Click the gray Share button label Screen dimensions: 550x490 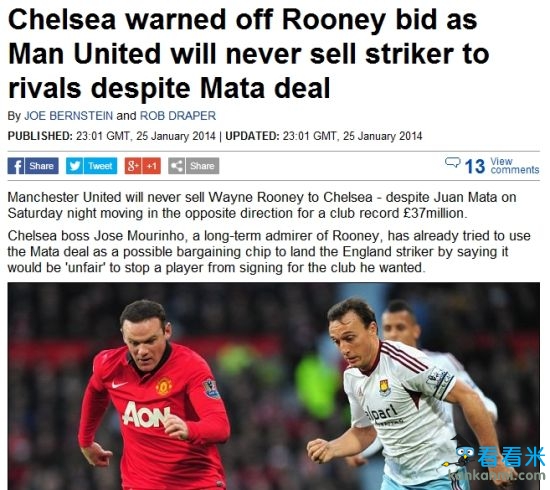(x=202, y=166)
